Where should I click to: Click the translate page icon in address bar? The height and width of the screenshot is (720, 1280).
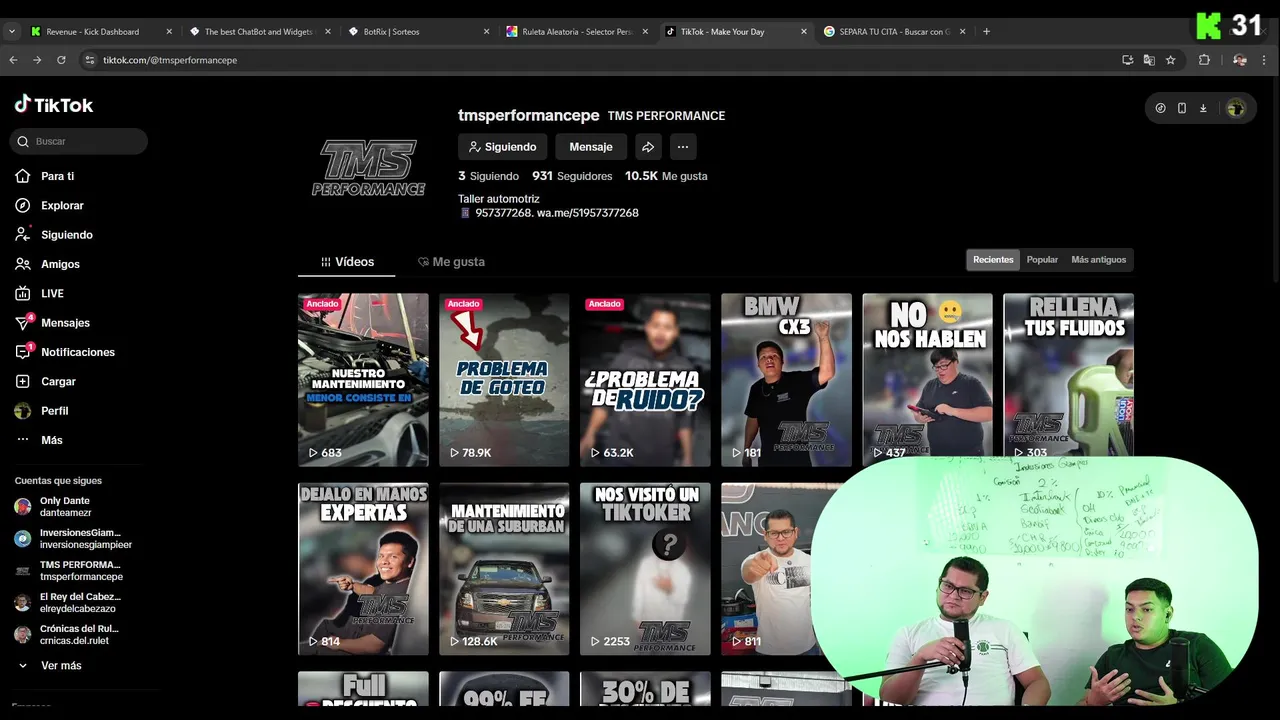1149,60
